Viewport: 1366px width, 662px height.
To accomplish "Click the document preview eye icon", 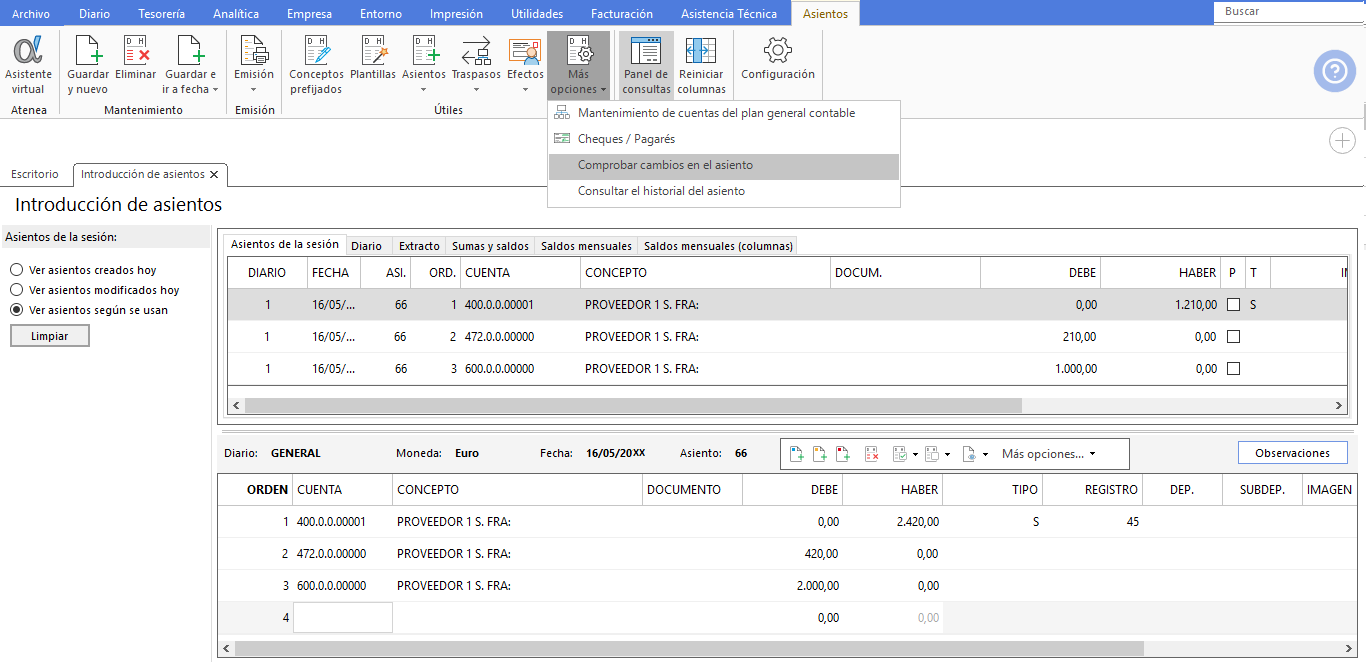I will pos(969,454).
